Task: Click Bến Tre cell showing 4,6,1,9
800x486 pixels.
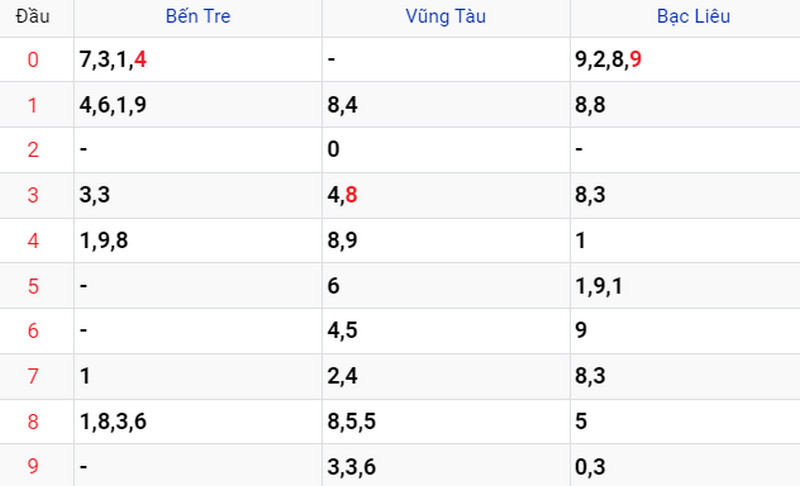Action: [x=198, y=105]
